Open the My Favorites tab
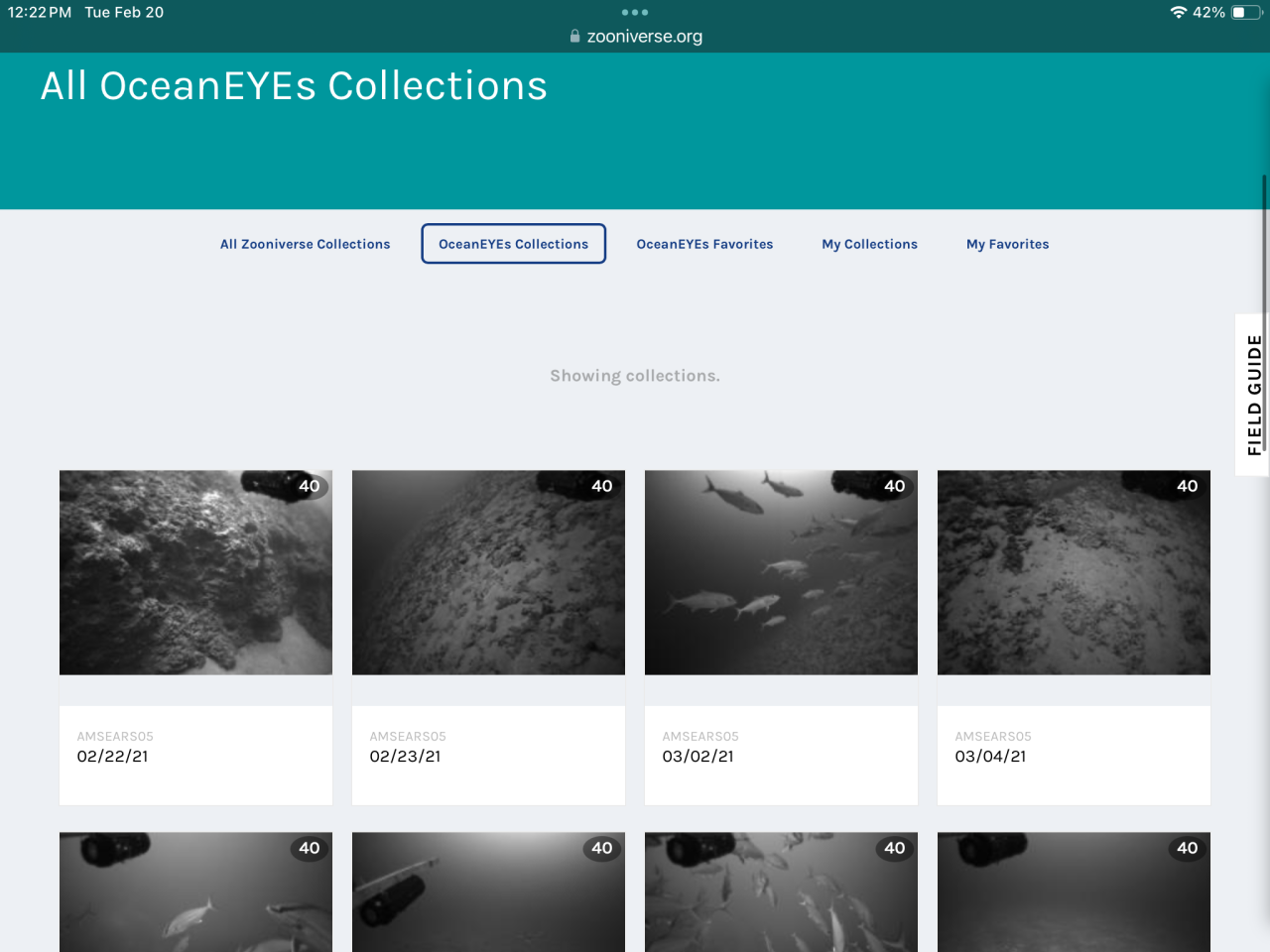 [1008, 244]
